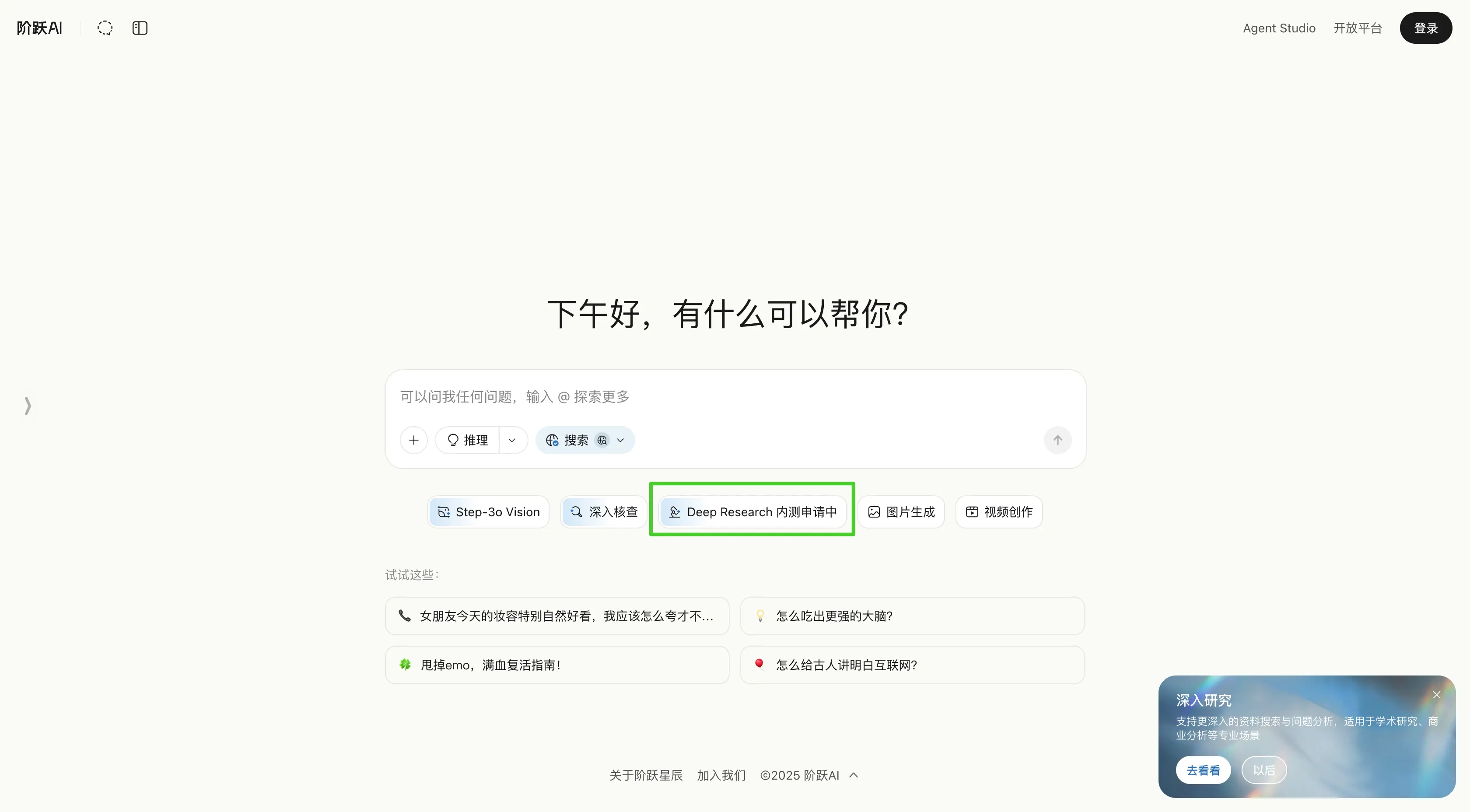Click the 登录 login button
This screenshot has height=812, width=1470.
1425,28
